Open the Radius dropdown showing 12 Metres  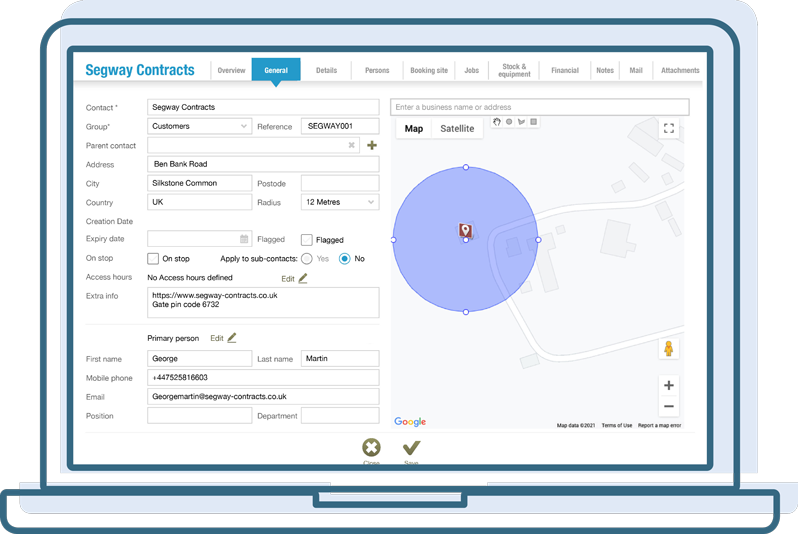coord(340,202)
